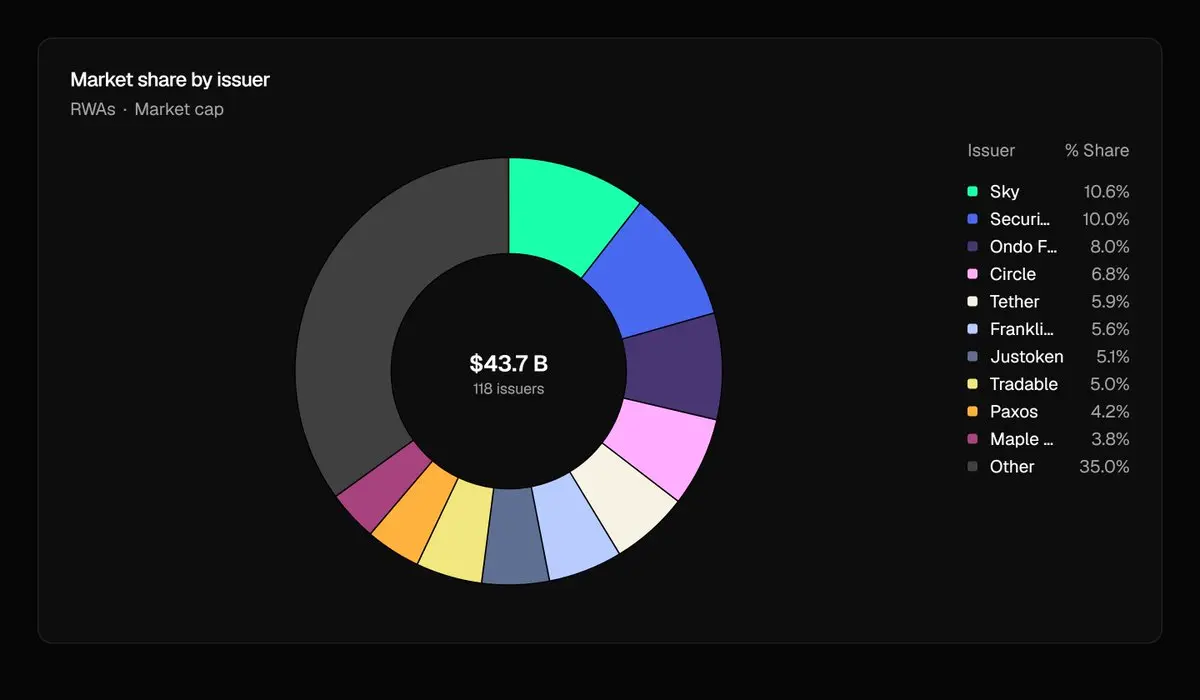
Task: Click the RWAs · Market cap subtitle
Action: [x=147, y=109]
